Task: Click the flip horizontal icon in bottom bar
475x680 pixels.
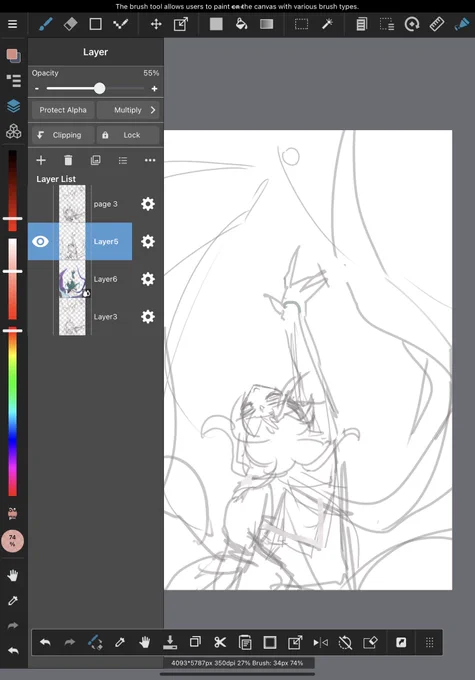Action: [x=321, y=642]
